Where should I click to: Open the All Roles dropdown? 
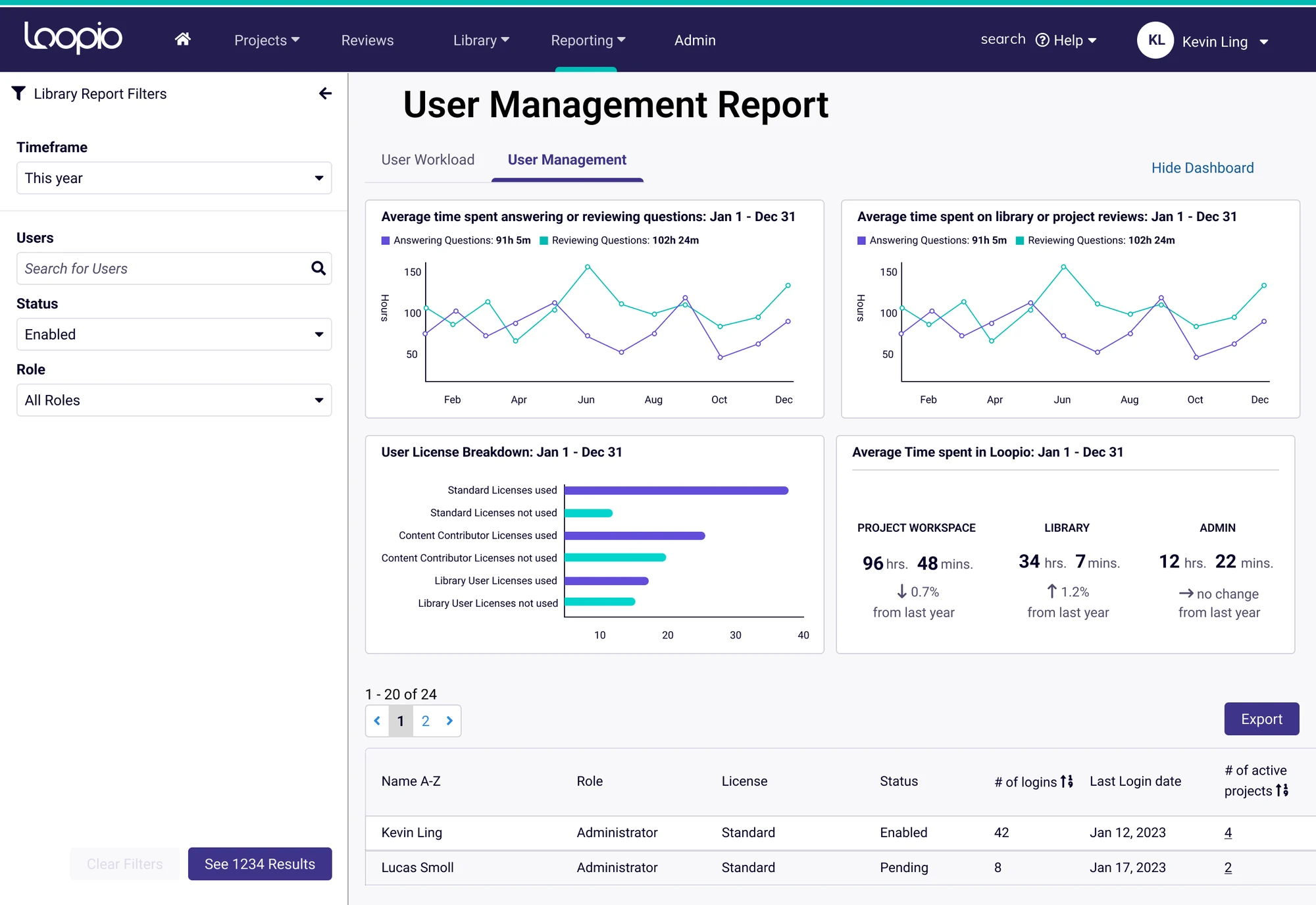click(174, 400)
